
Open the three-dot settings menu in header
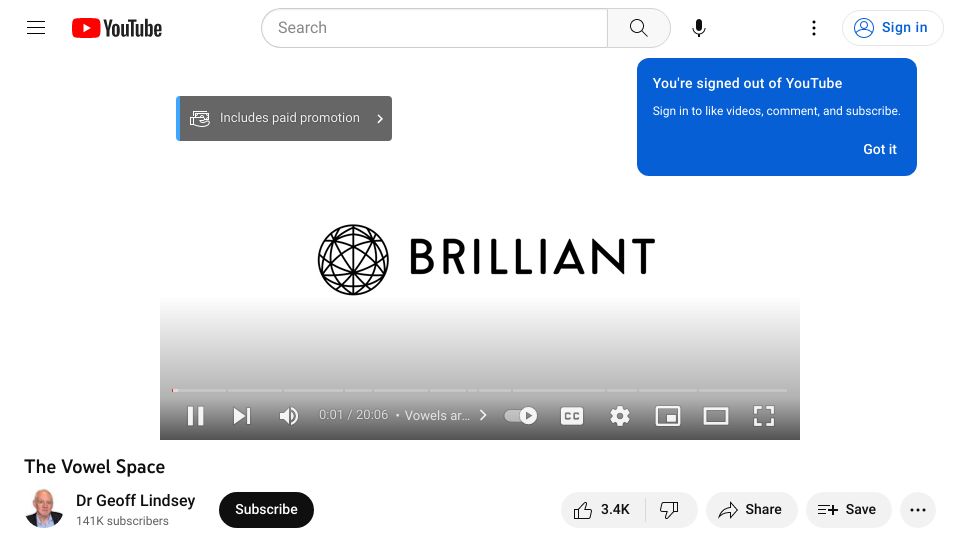point(814,28)
